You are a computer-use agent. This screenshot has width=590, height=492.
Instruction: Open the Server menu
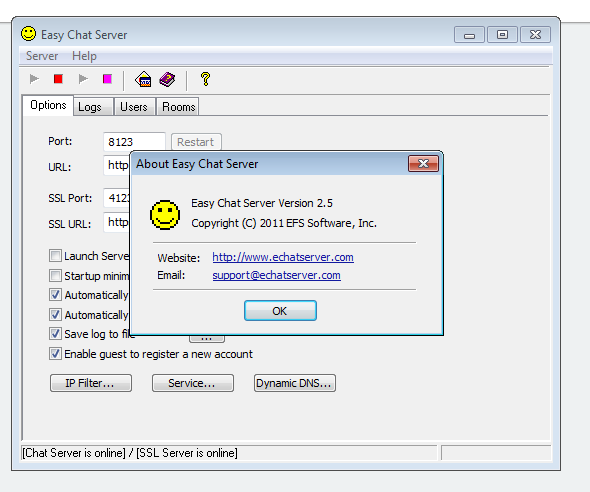tap(42, 56)
